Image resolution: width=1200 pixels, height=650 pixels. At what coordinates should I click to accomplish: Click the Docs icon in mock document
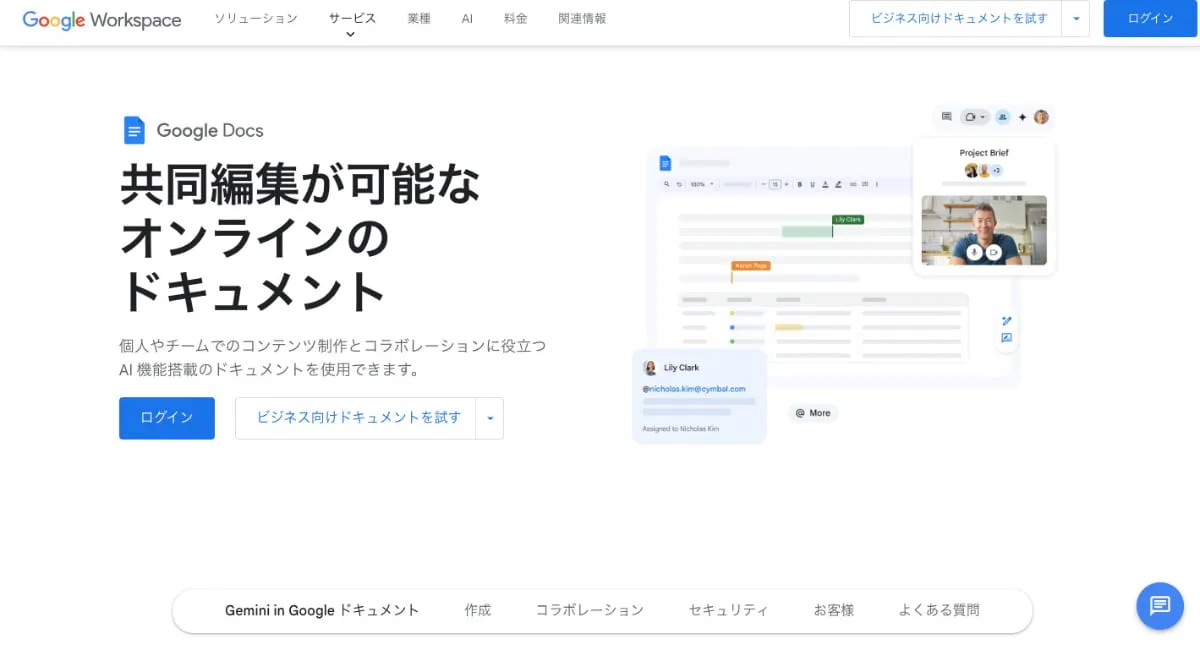(x=665, y=163)
